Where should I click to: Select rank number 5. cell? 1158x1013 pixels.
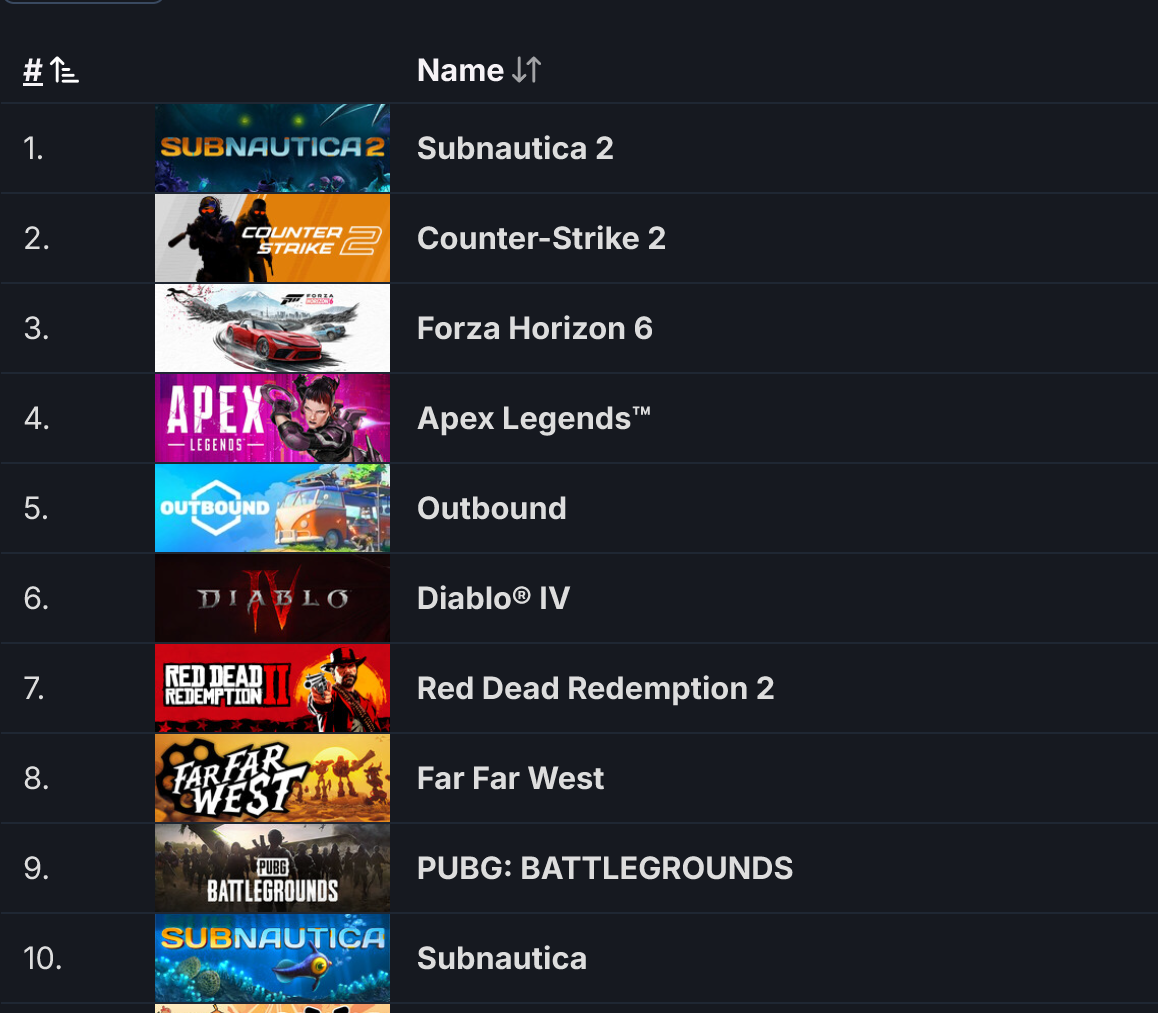coord(36,509)
